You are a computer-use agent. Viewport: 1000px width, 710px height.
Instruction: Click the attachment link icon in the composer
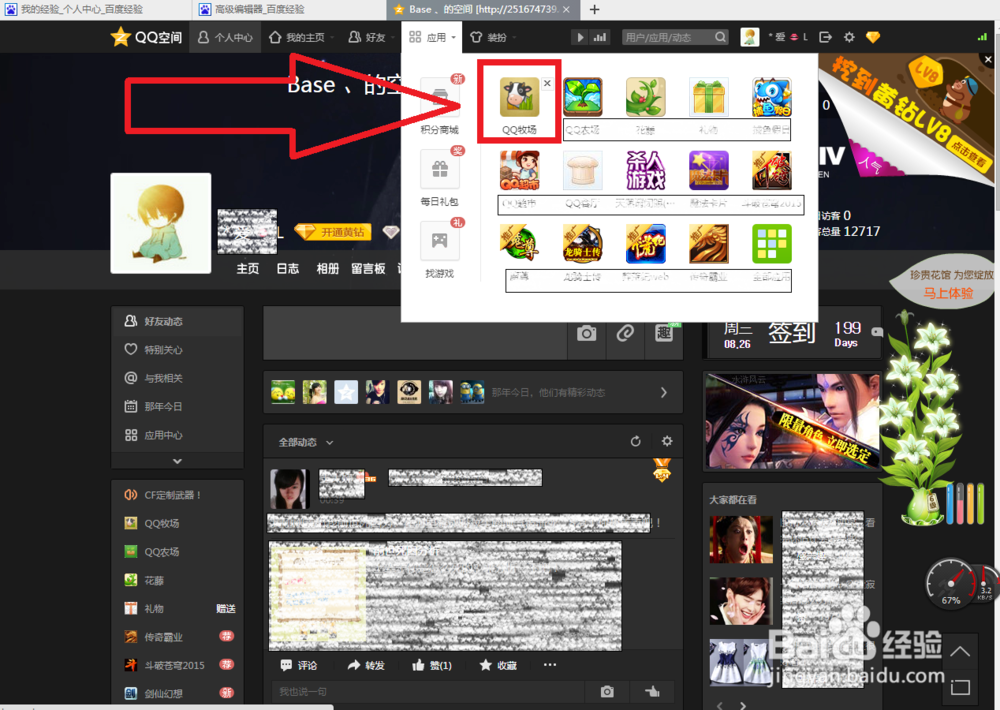(625, 333)
